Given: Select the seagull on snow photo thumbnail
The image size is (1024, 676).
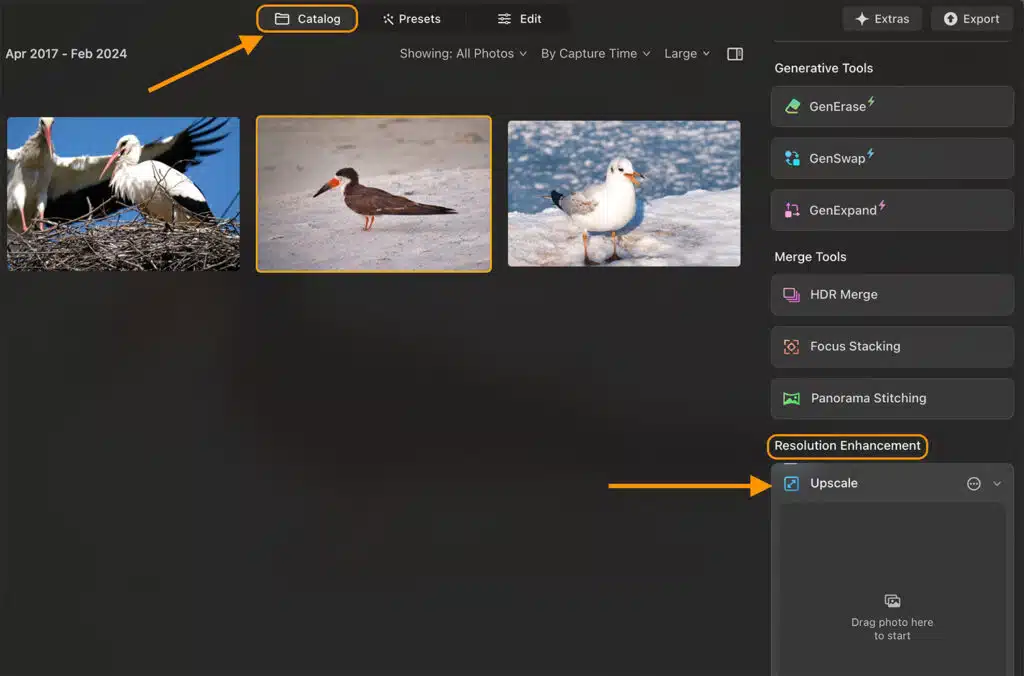Looking at the screenshot, I should click(x=624, y=194).
